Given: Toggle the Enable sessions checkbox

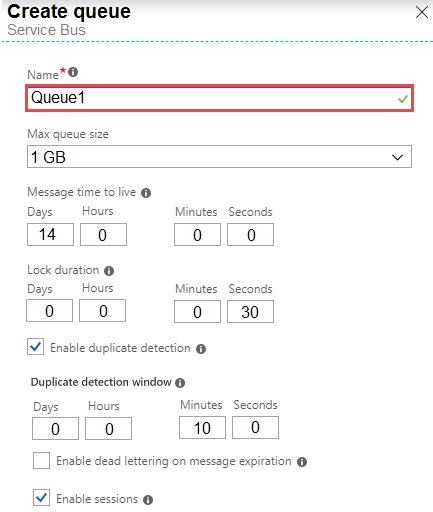Looking at the screenshot, I should tap(41, 498).
